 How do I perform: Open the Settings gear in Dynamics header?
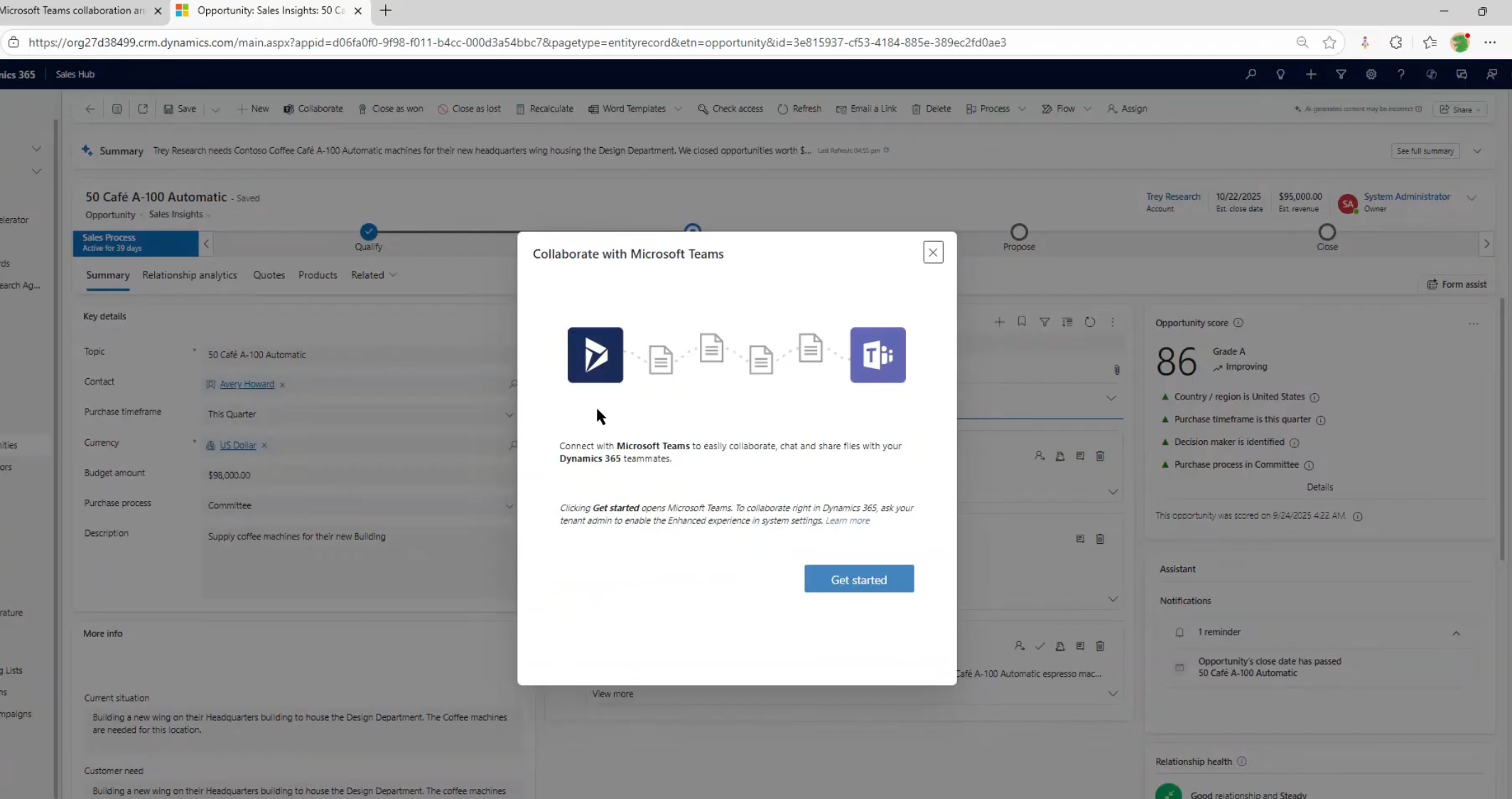1371,74
